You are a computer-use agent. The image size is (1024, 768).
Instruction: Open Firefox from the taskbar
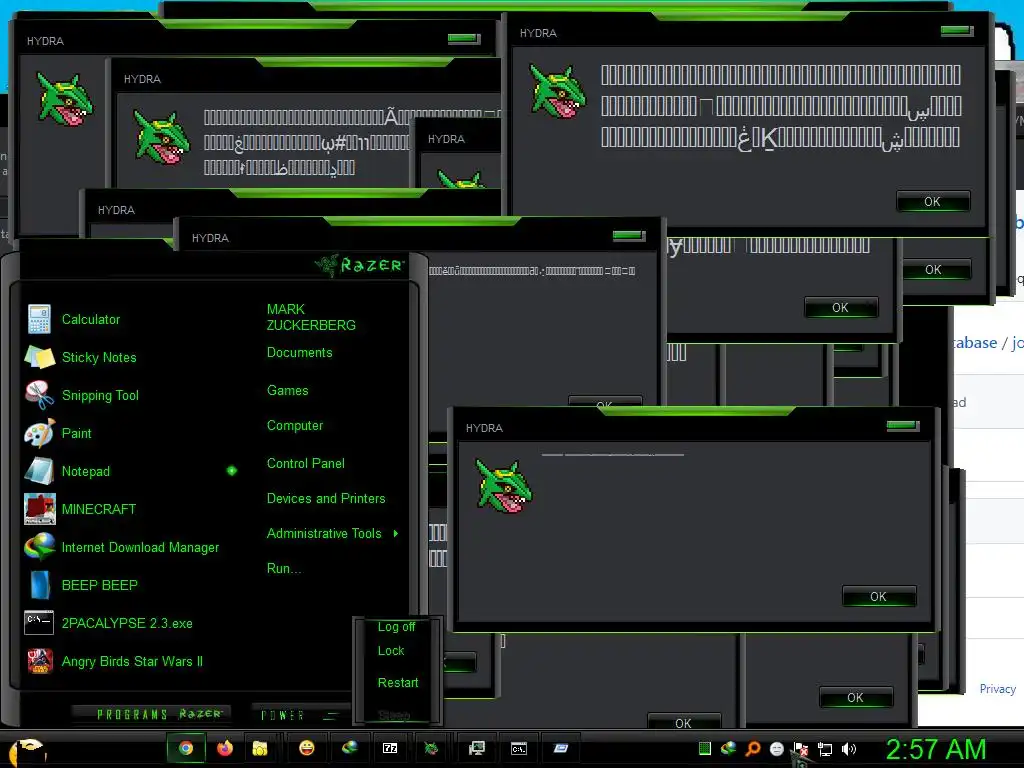click(x=225, y=748)
